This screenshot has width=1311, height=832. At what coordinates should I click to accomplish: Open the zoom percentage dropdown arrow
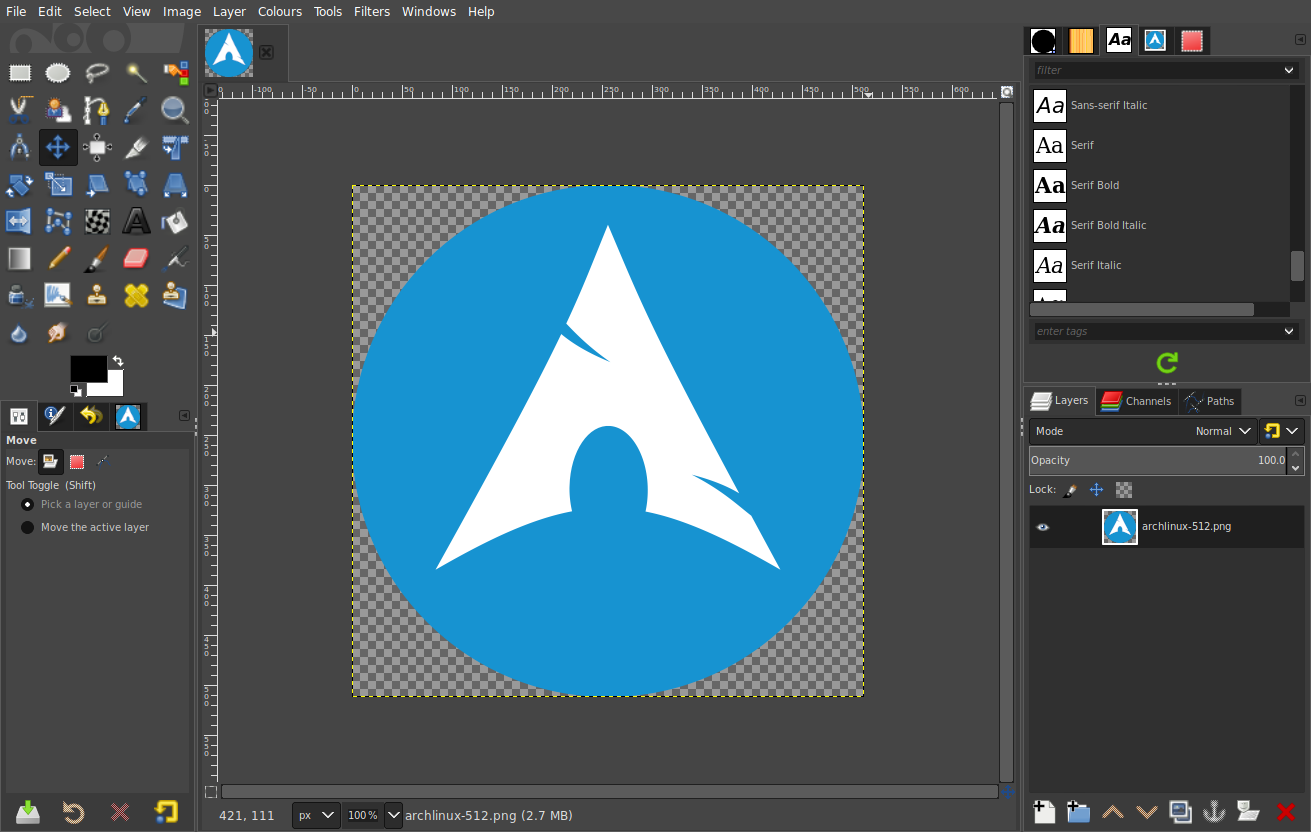[393, 815]
